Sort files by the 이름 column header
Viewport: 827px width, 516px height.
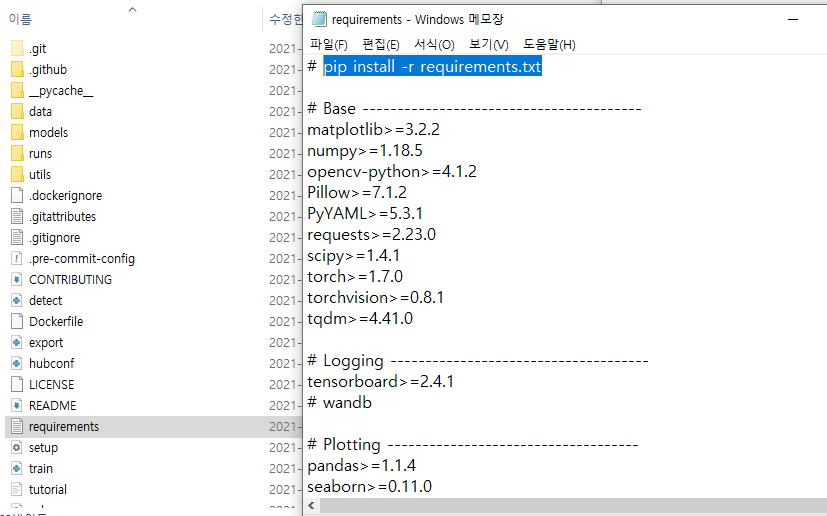click(20, 20)
